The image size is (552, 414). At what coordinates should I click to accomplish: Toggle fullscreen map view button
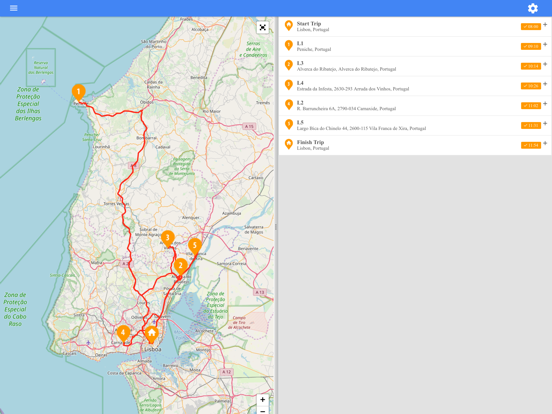point(263,27)
